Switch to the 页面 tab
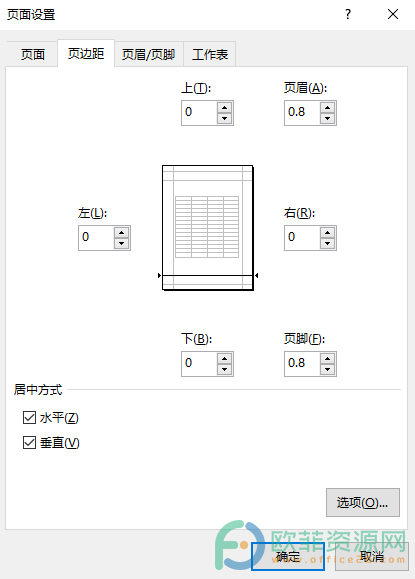The height and width of the screenshot is (579, 415). click(32, 55)
